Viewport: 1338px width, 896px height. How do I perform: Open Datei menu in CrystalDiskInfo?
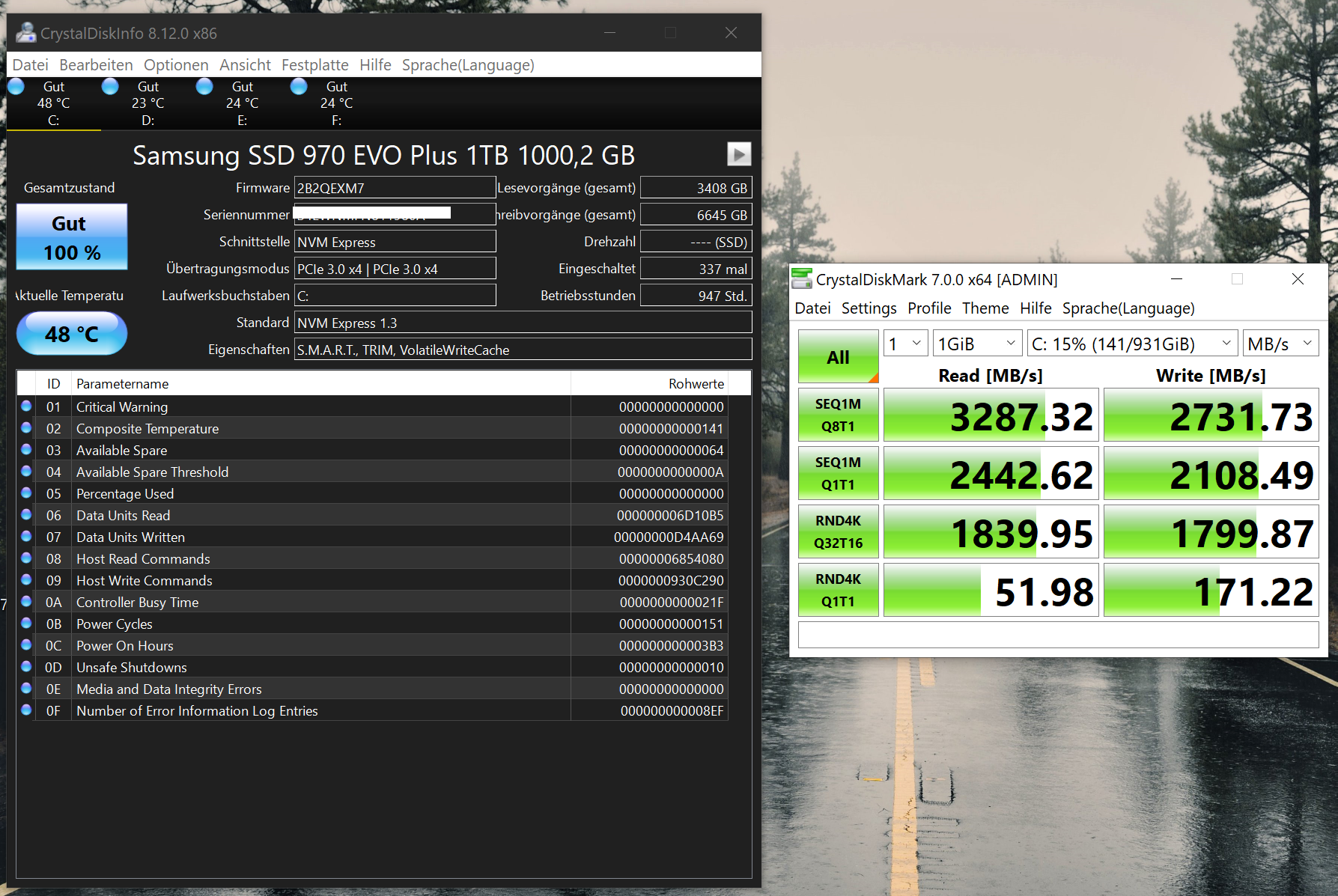tap(31, 65)
